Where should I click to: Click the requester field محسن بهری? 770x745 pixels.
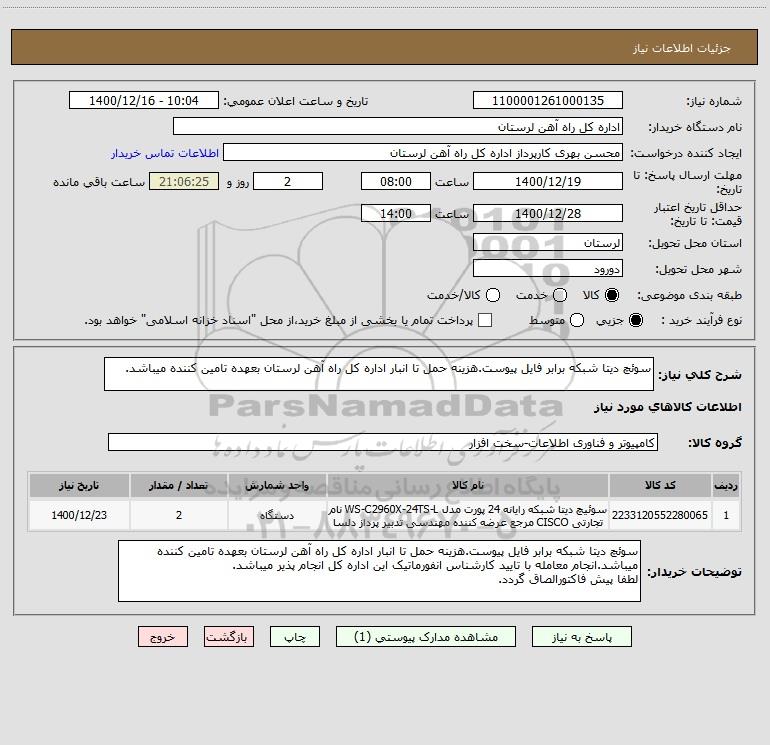(423, 153)
